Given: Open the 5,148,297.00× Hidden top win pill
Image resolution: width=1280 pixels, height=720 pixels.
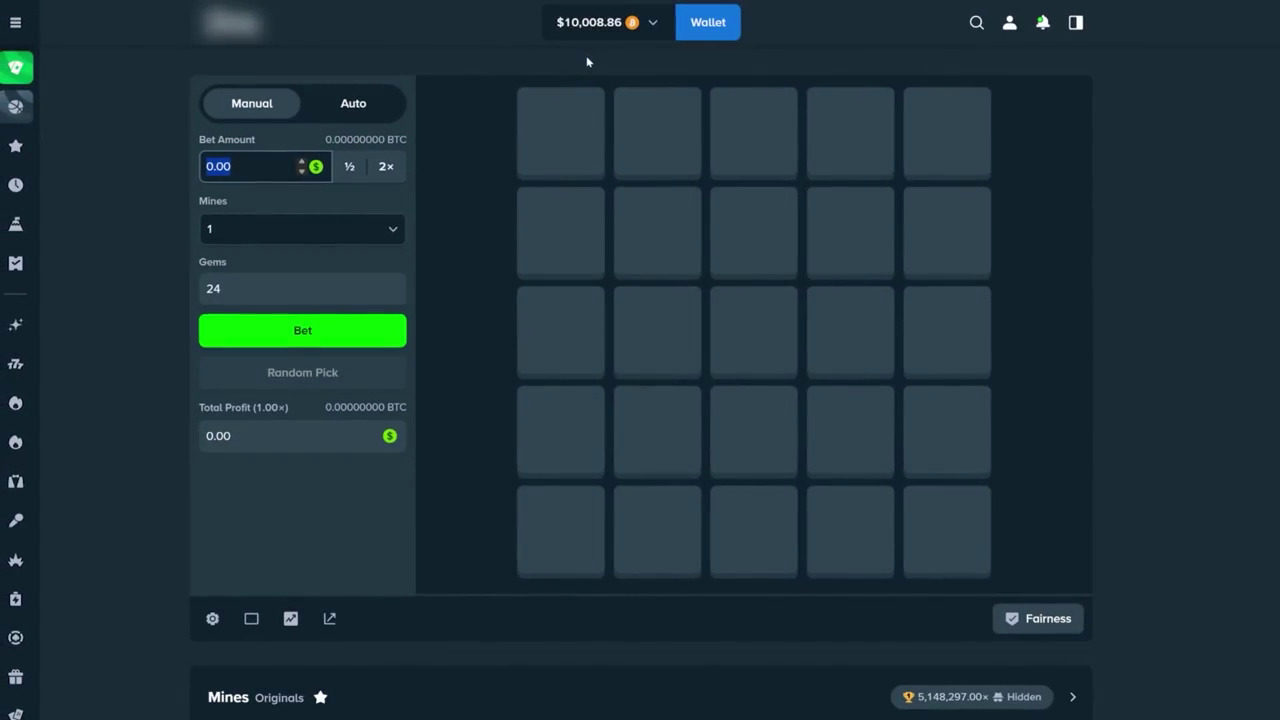Looking at the screenshot, I should 972,697.
